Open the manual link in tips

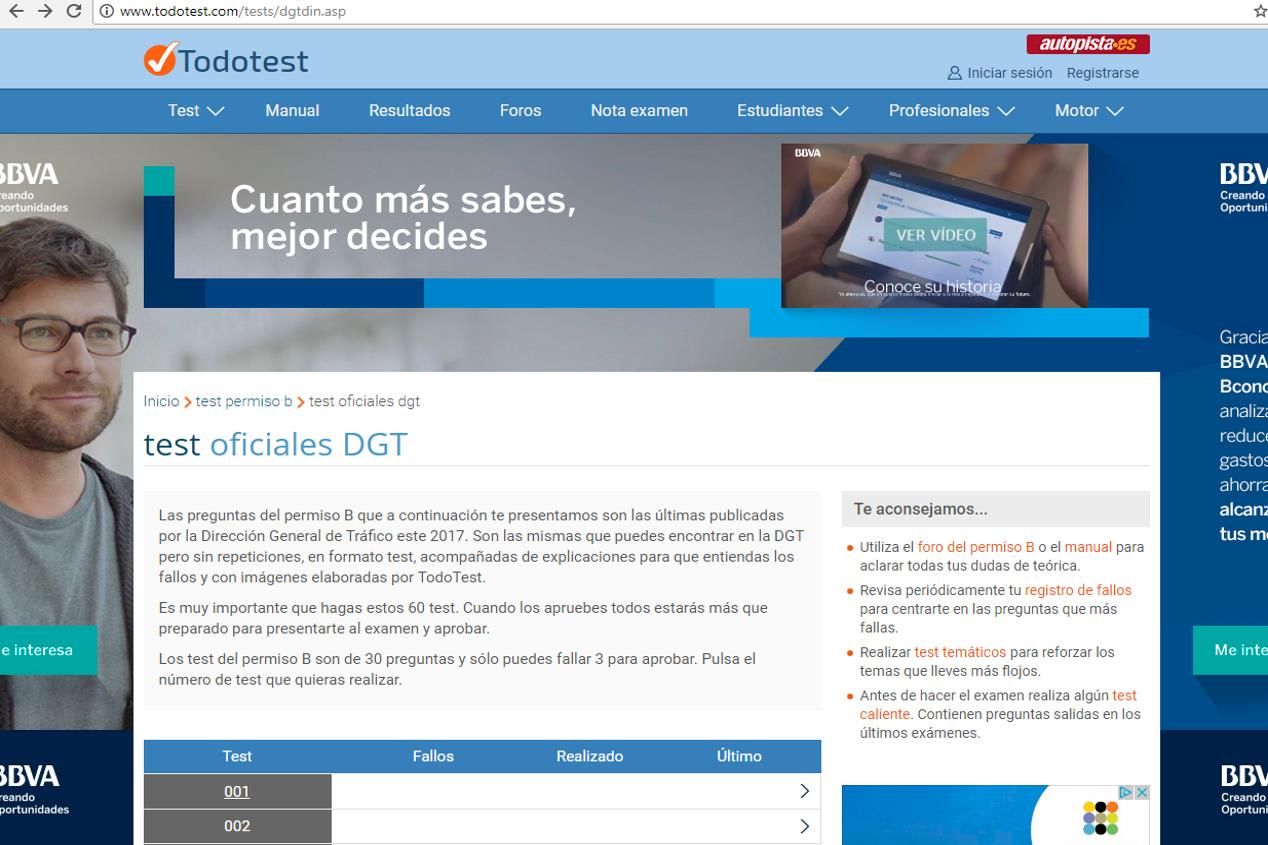pos(1088,547)
